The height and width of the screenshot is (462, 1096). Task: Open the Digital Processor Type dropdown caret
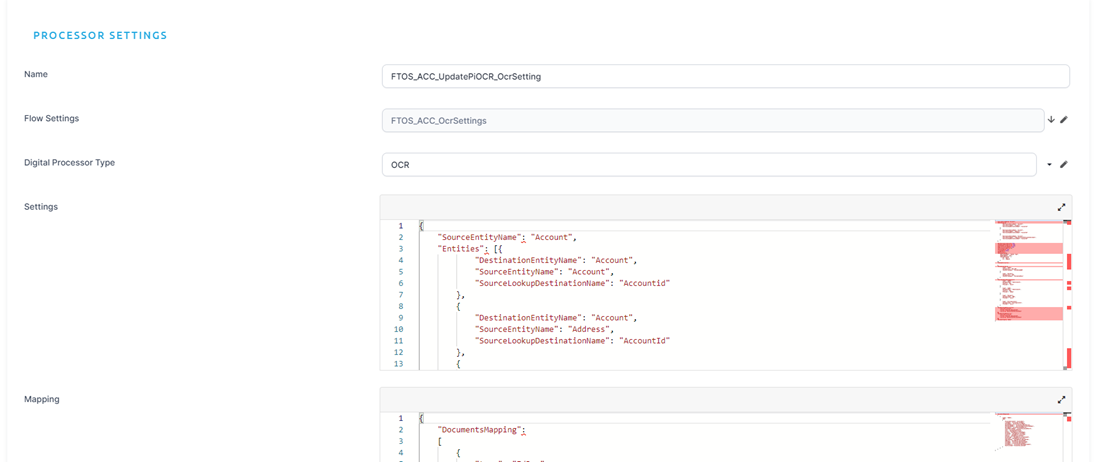point(1050,164)
